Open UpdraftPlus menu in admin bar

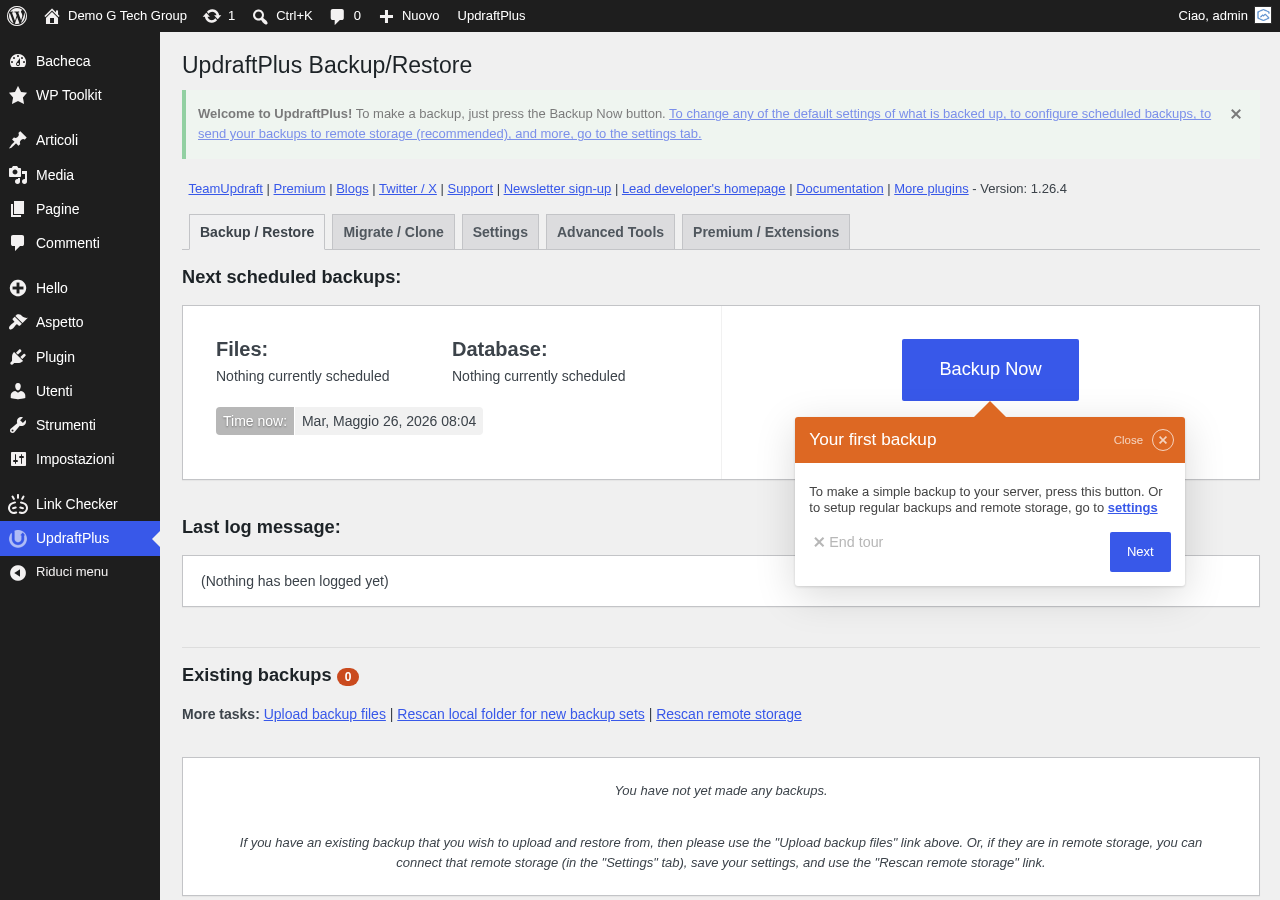491,16
